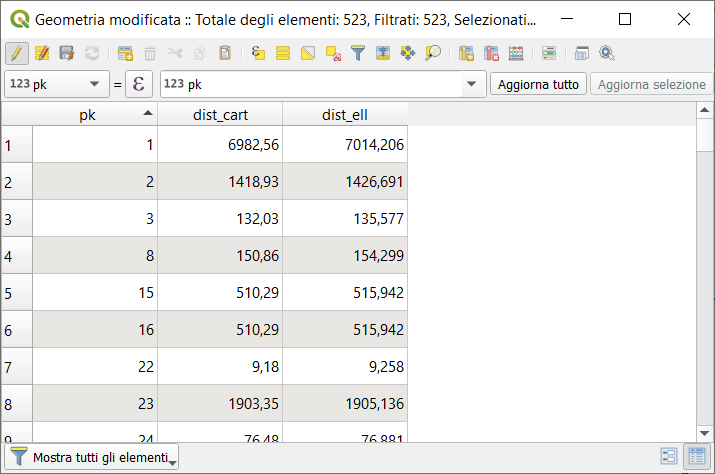
Task: Deselect all features in the table
Action: 333,53
